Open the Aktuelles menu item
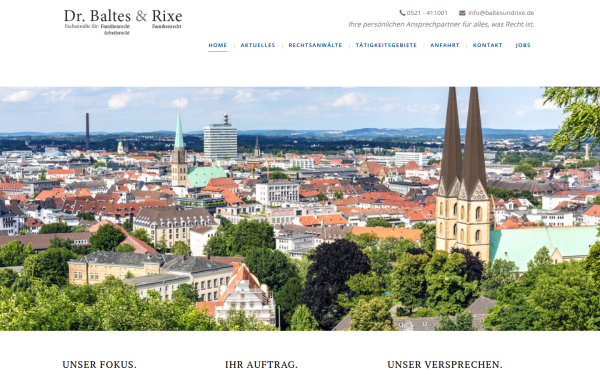The width and height of the screenshot is (600, 375). [258, 45]
